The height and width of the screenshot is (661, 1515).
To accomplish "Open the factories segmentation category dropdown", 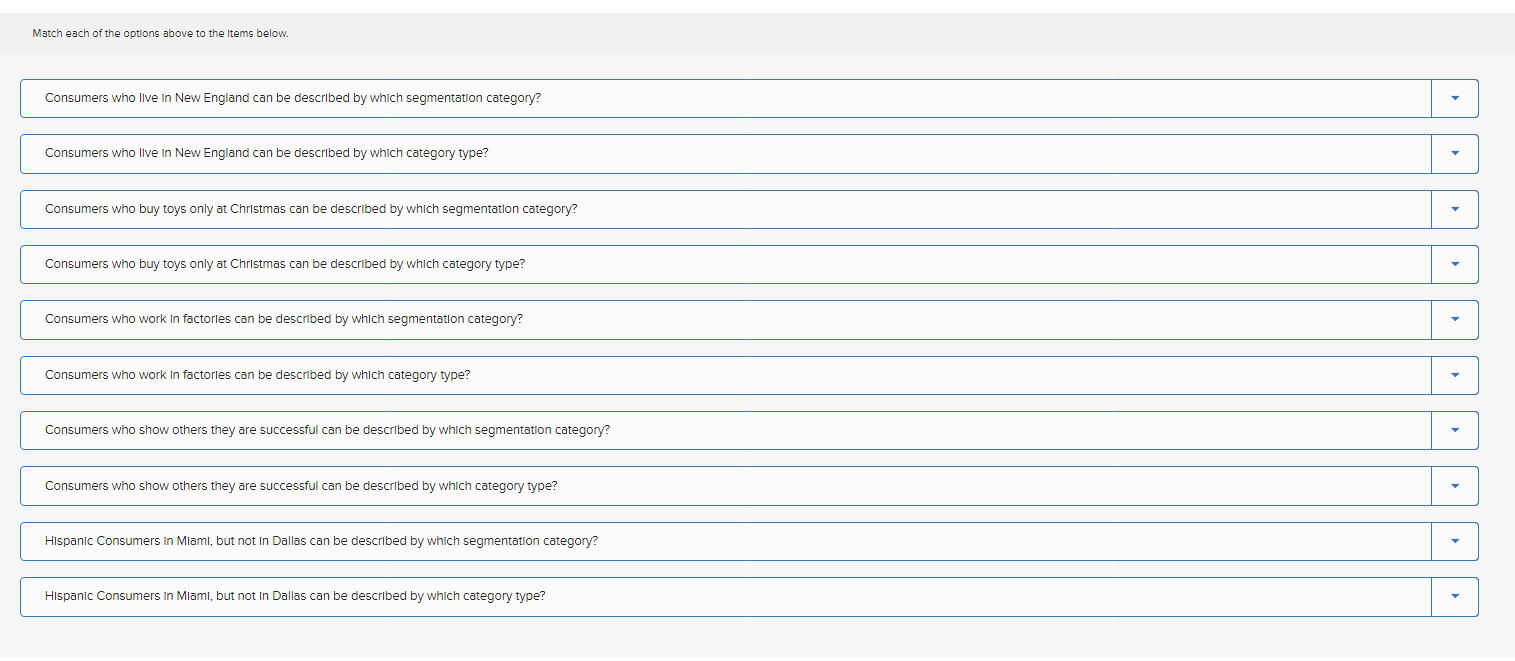I will [x=1454, y=319].
